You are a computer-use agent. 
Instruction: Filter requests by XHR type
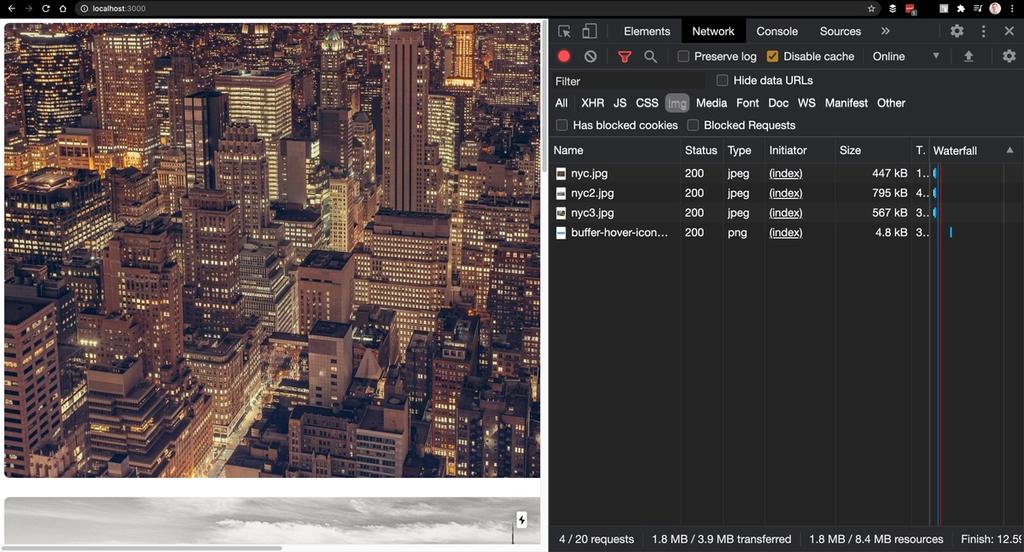coord(592,103)
